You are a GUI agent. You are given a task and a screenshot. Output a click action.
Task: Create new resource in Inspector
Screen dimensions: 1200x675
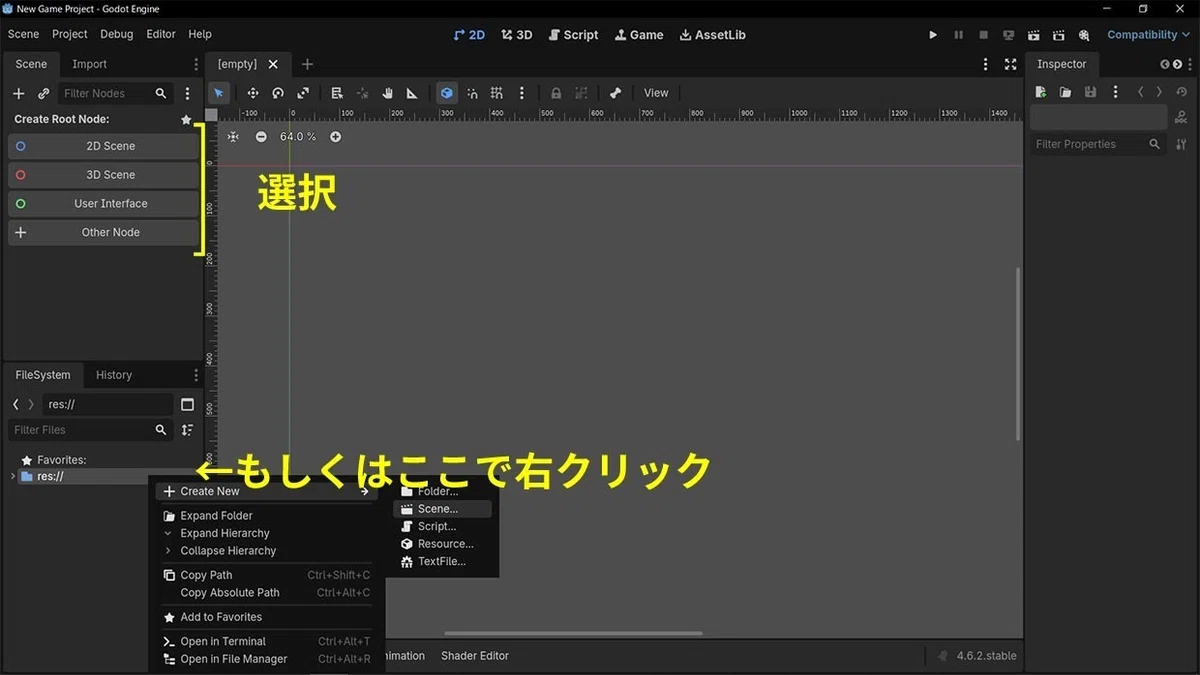coord(1041,92)
